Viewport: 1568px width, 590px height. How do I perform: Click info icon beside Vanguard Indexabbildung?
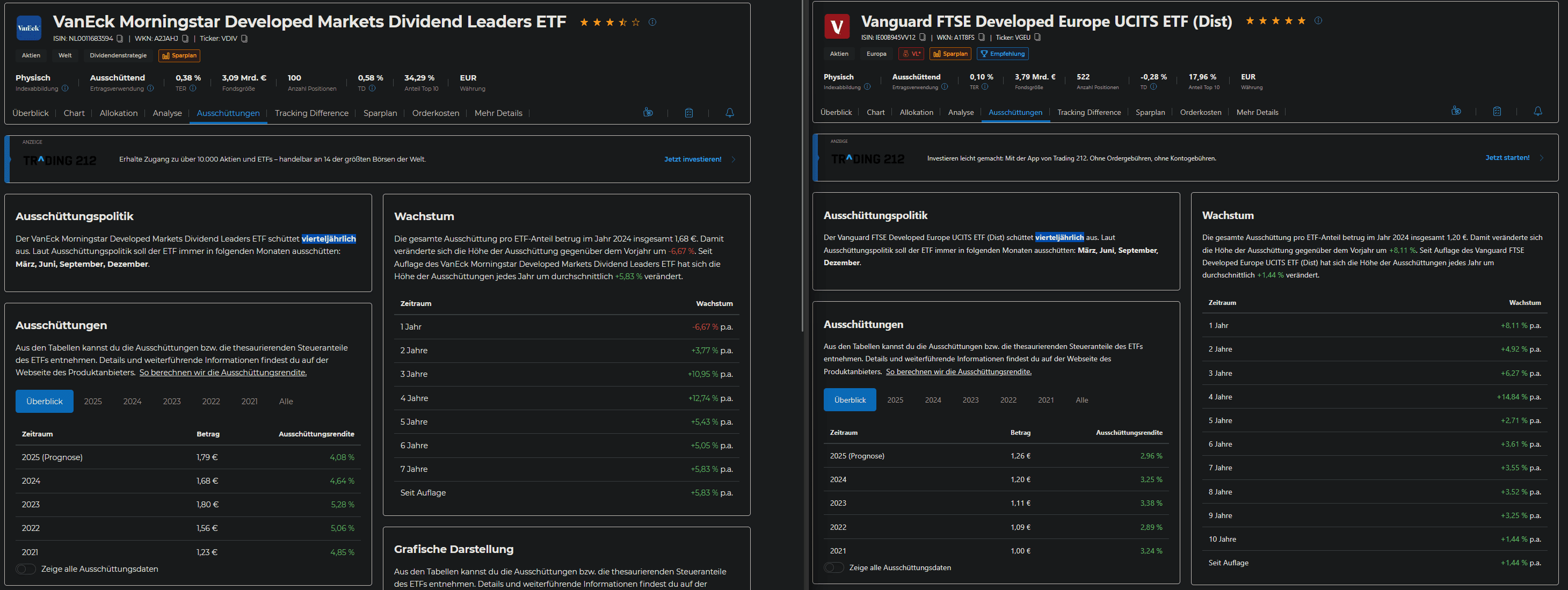pyautogui.click(x=867, y=88)
